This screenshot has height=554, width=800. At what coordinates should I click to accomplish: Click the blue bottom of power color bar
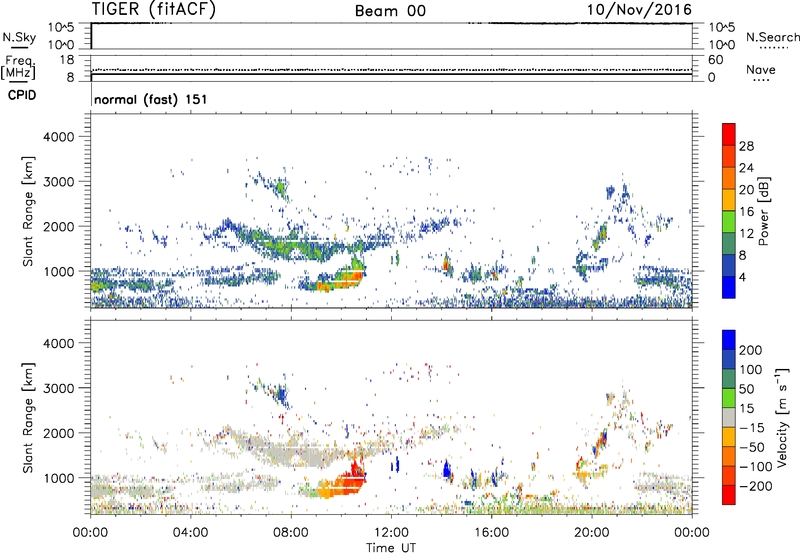(x=729, y=287)
